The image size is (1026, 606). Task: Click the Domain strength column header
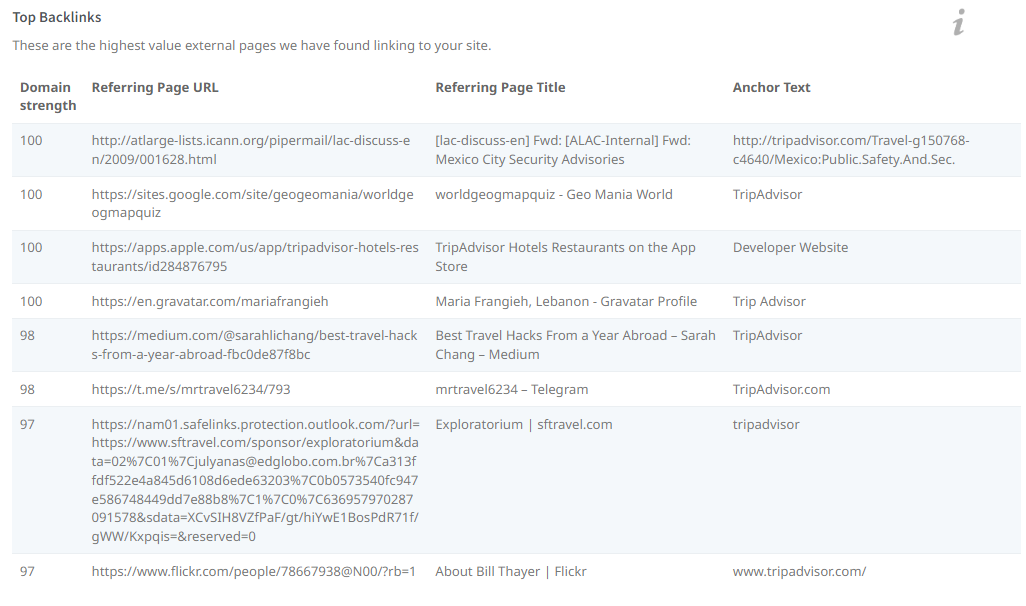(x=48, y=96)
